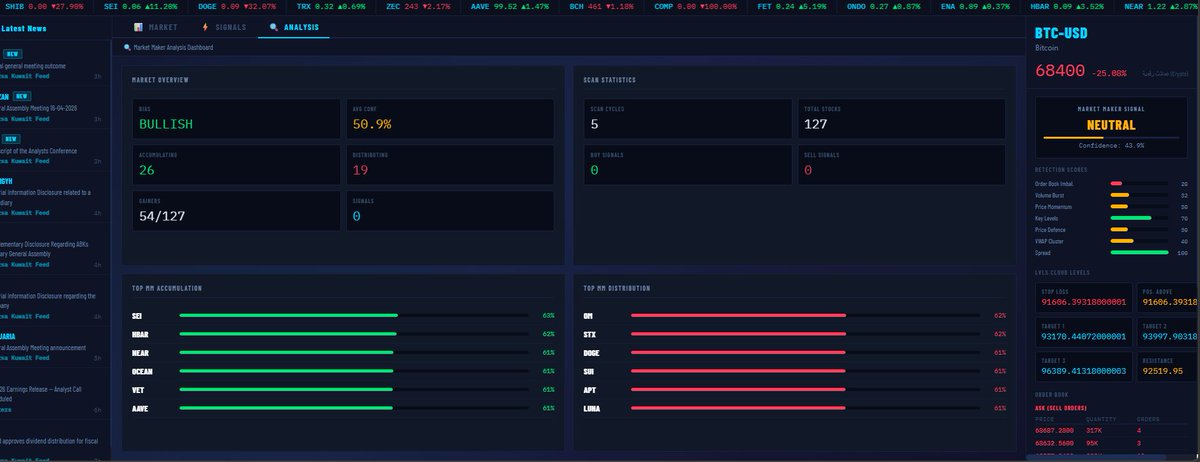Click the BTC-USD symbol heading

(1061, 33)
